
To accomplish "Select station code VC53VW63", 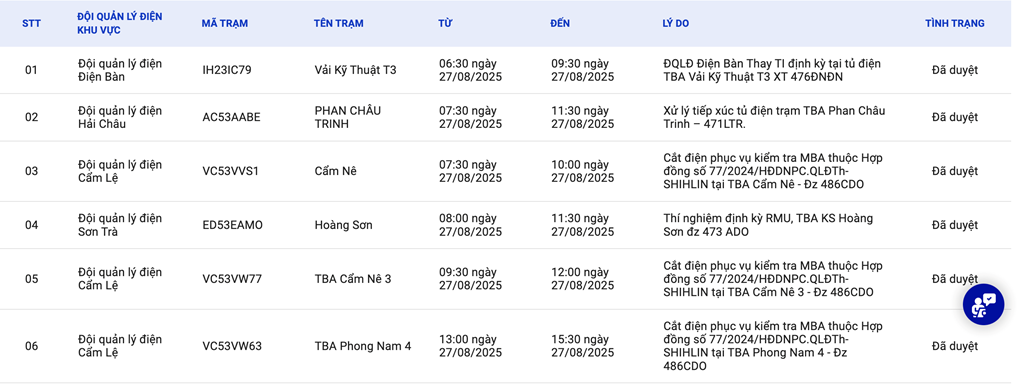I will tap(232, 346).
